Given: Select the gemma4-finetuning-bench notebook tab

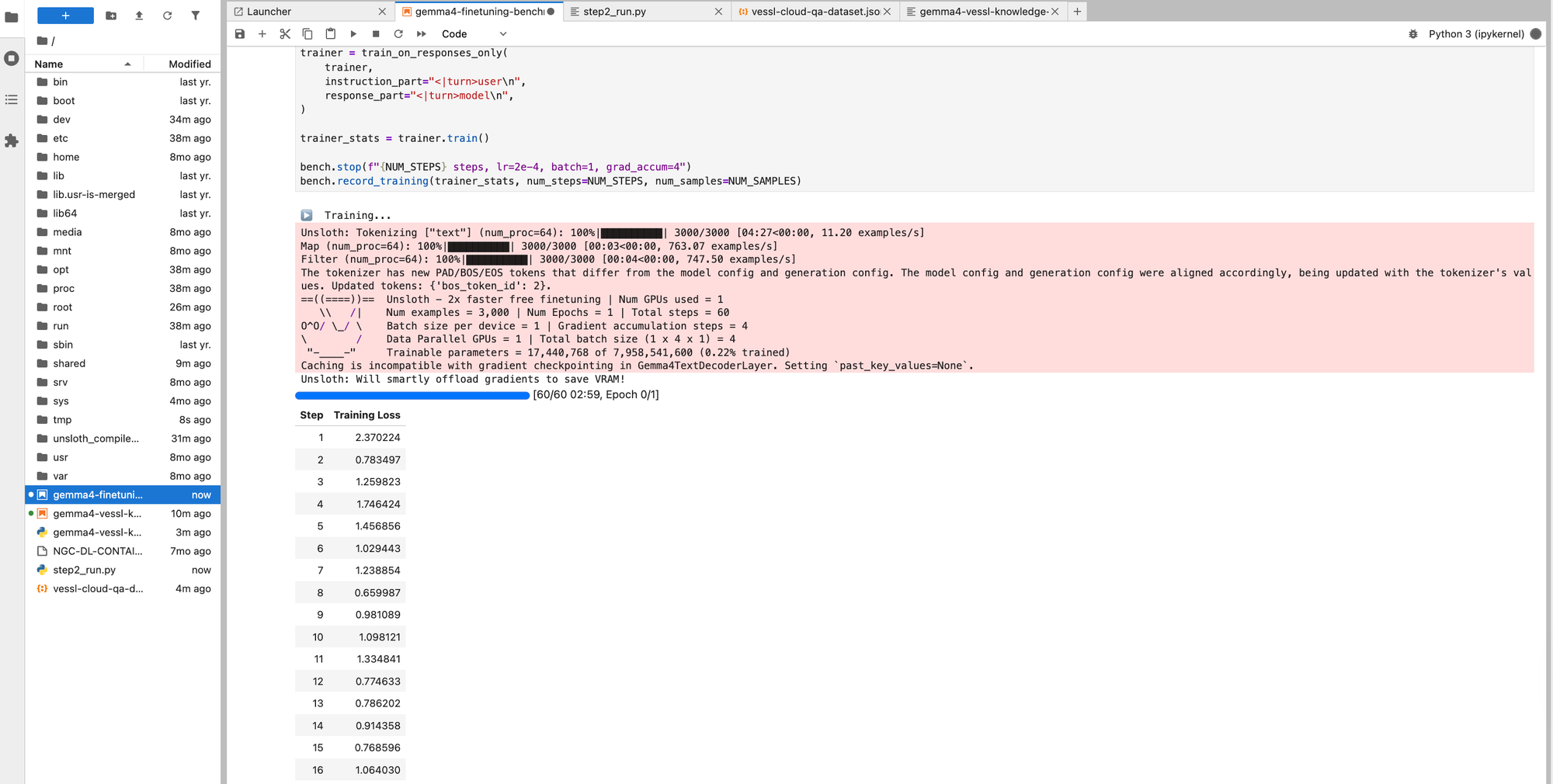Looking at the screenshot, I should pos(479,12).
